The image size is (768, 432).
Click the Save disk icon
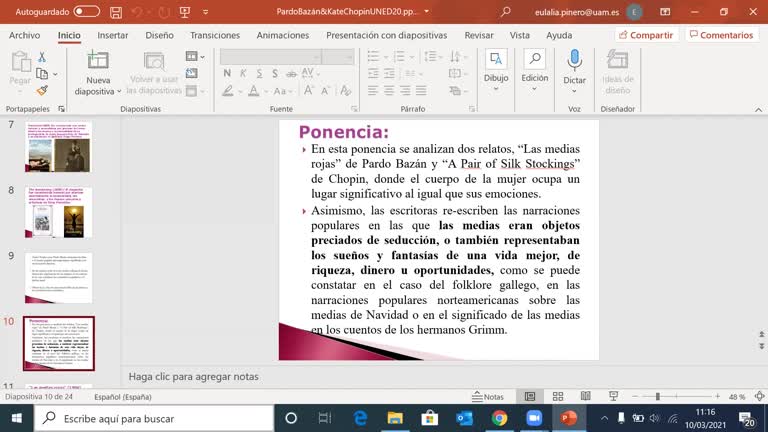pyautogui.click(x=116, y=12)
